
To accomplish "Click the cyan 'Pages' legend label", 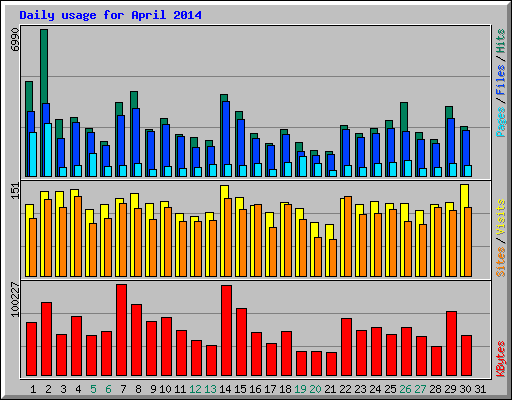I will (501, 122).
